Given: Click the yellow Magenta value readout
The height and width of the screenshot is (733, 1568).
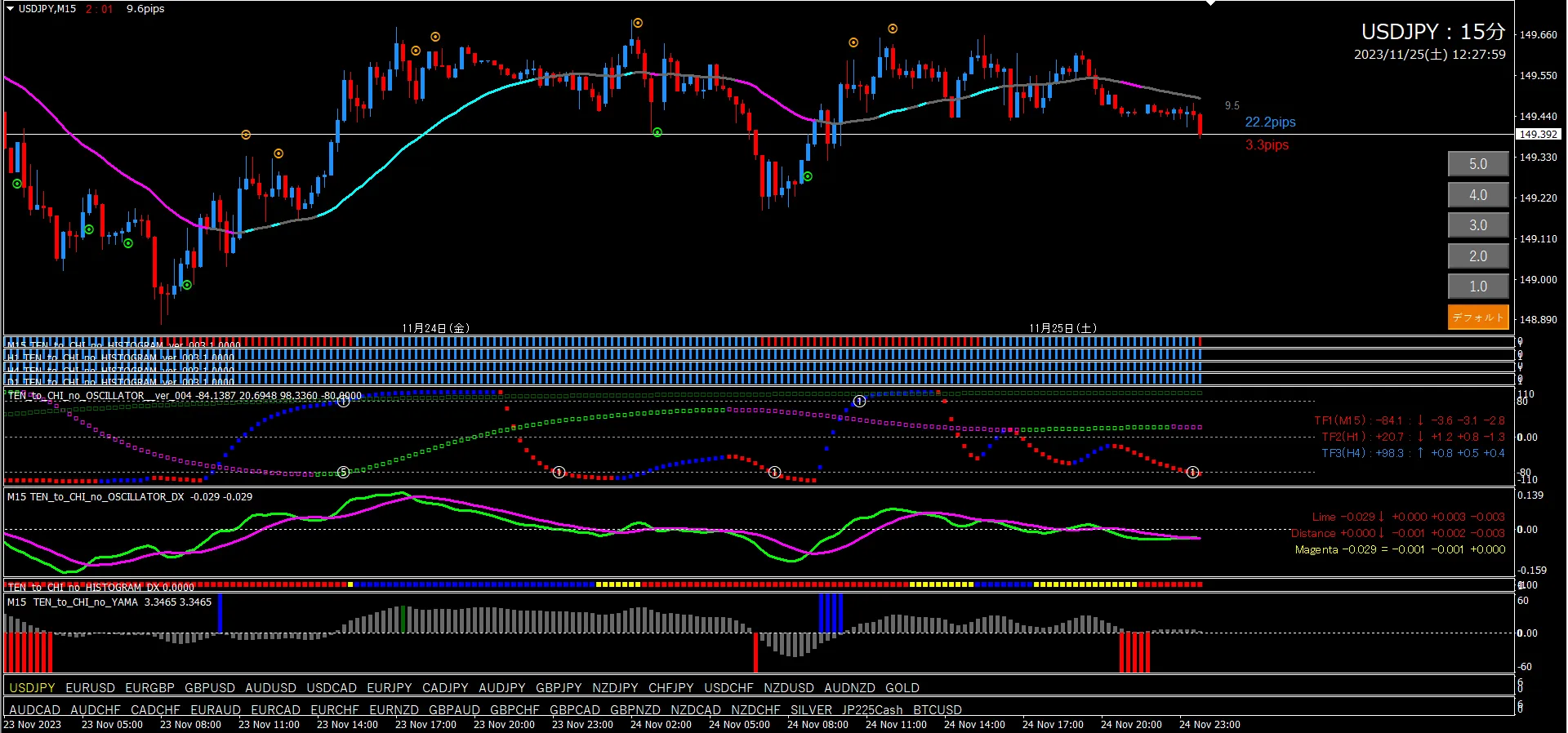Looking at the screenshot, I should tap(1401, 549).
